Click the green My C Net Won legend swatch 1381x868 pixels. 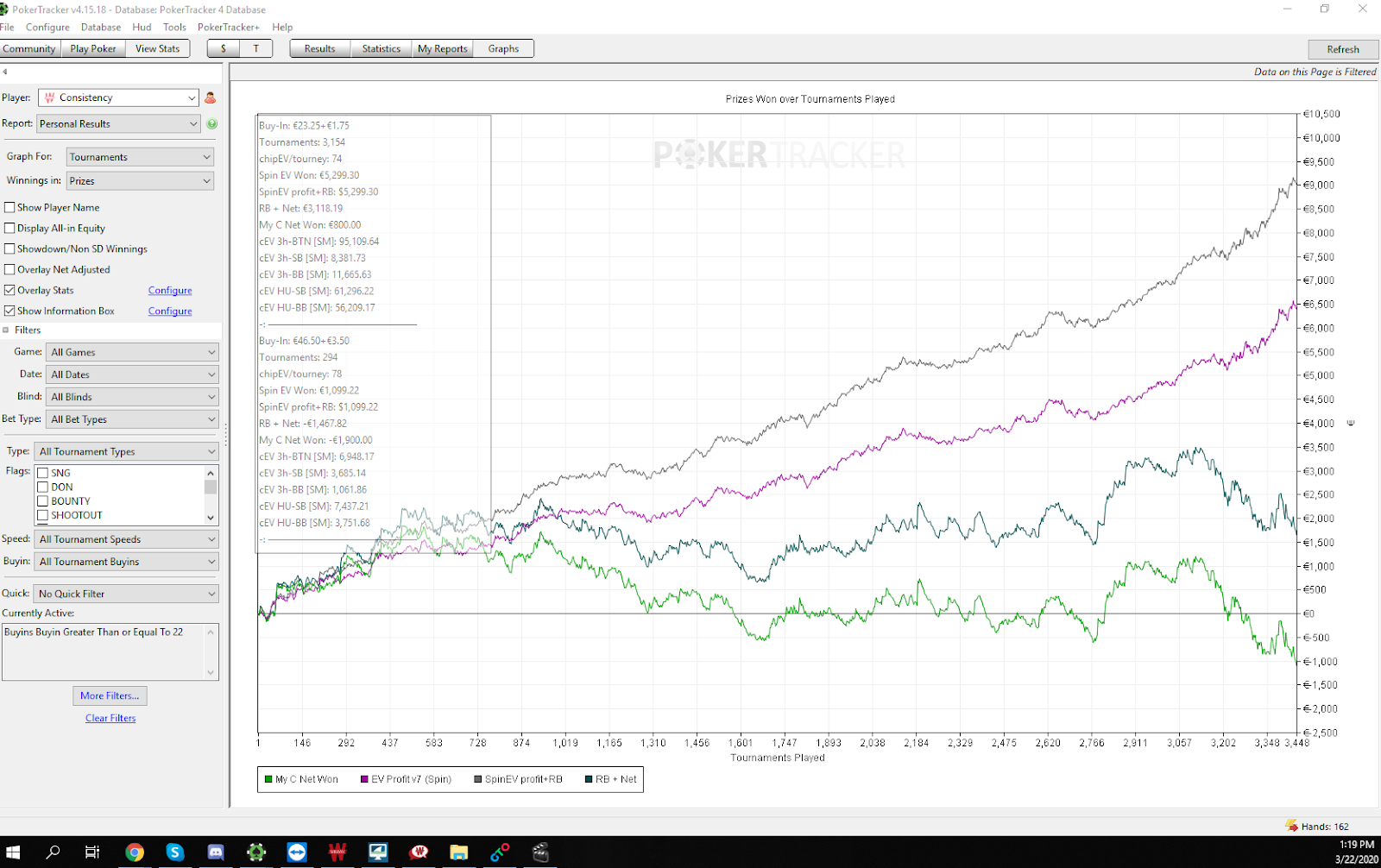[269, 779]
